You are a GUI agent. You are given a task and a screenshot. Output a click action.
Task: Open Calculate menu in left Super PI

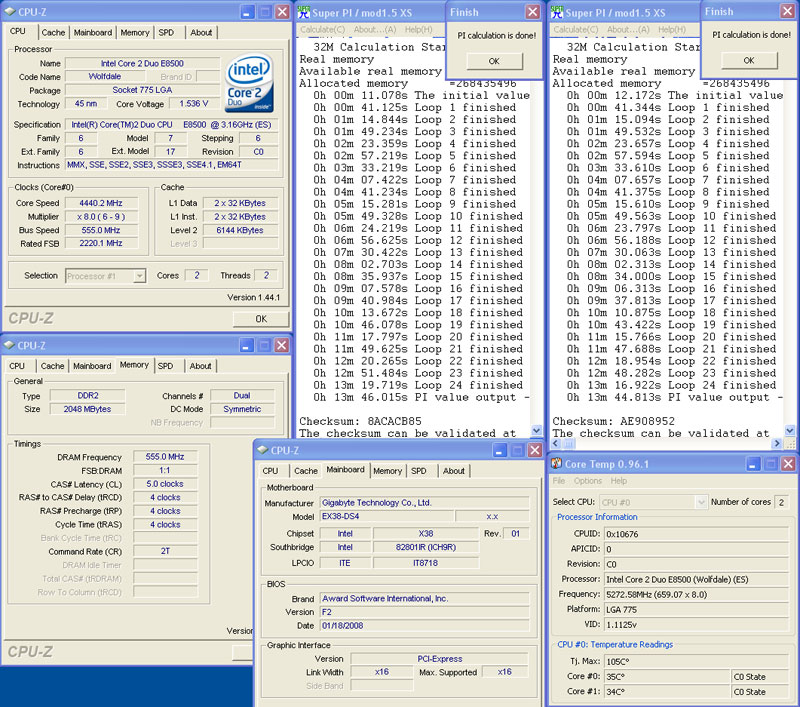322,30
